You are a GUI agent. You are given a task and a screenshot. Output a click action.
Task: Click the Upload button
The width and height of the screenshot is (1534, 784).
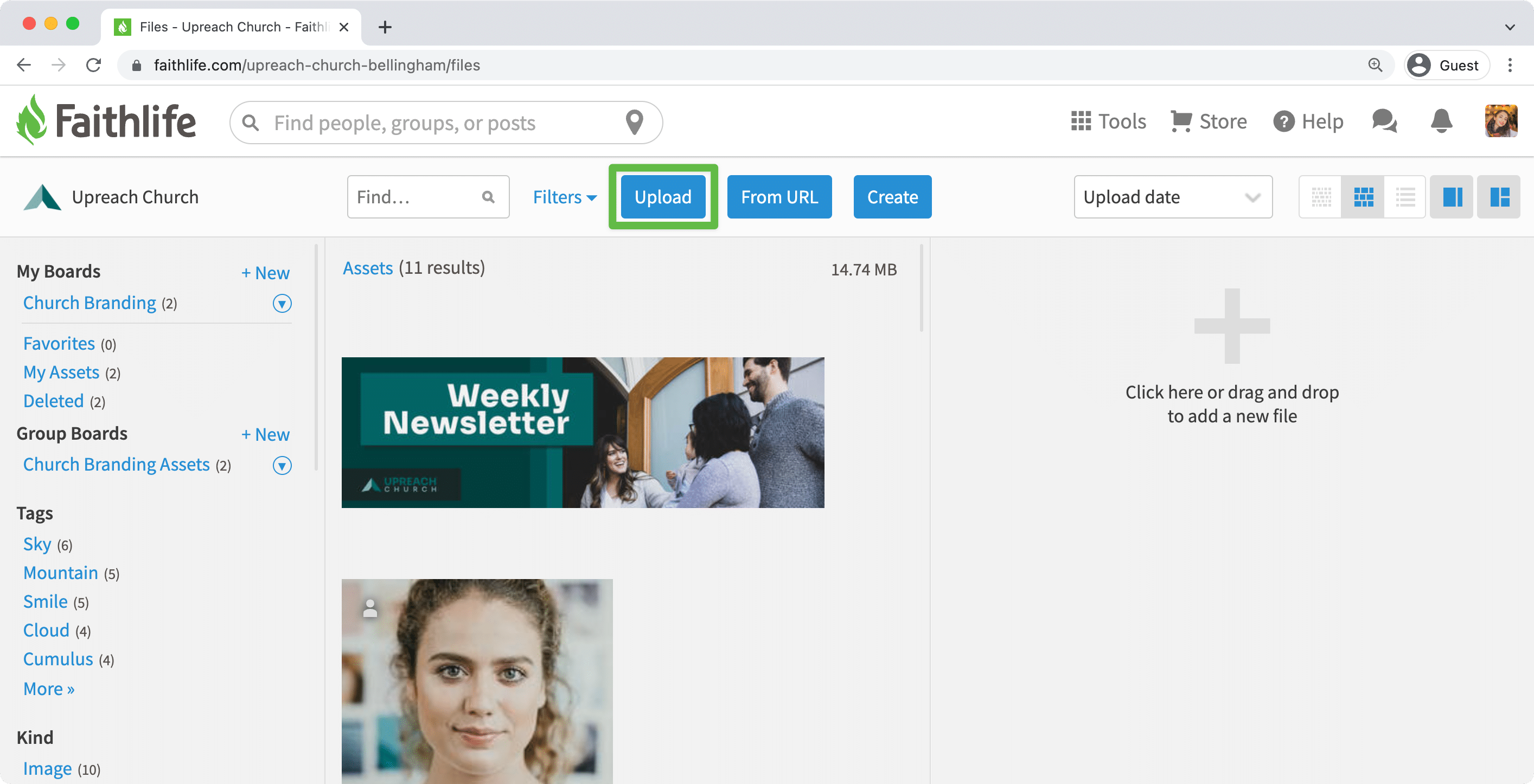coord(663,197)
